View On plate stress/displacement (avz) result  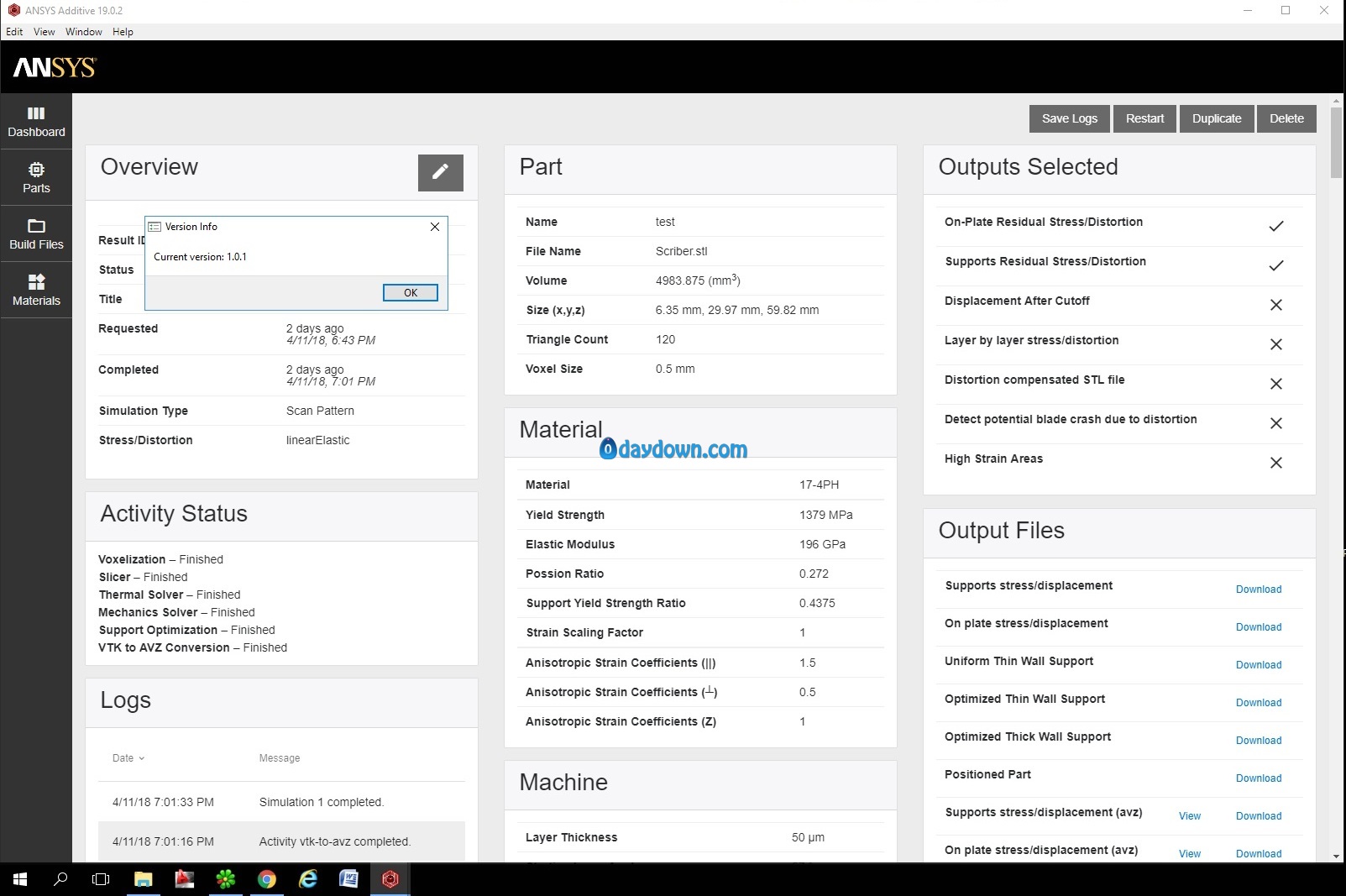click(1190, 854)
